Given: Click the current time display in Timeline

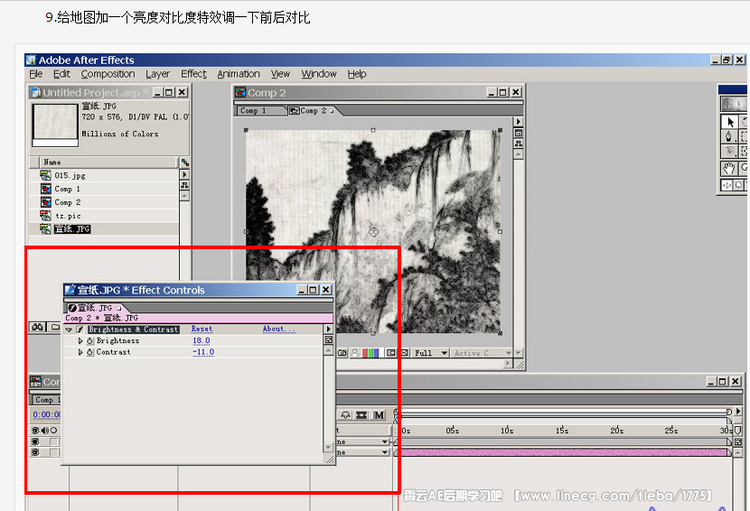Looking at the screenshot, I should coord(46,414).
